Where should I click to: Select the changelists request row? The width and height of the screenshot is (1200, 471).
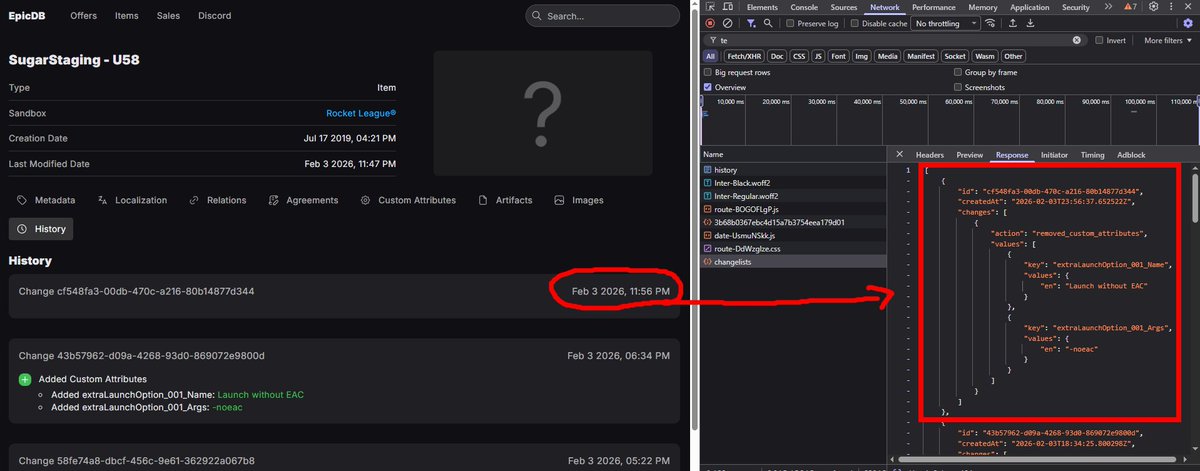(x=794, y=261)
